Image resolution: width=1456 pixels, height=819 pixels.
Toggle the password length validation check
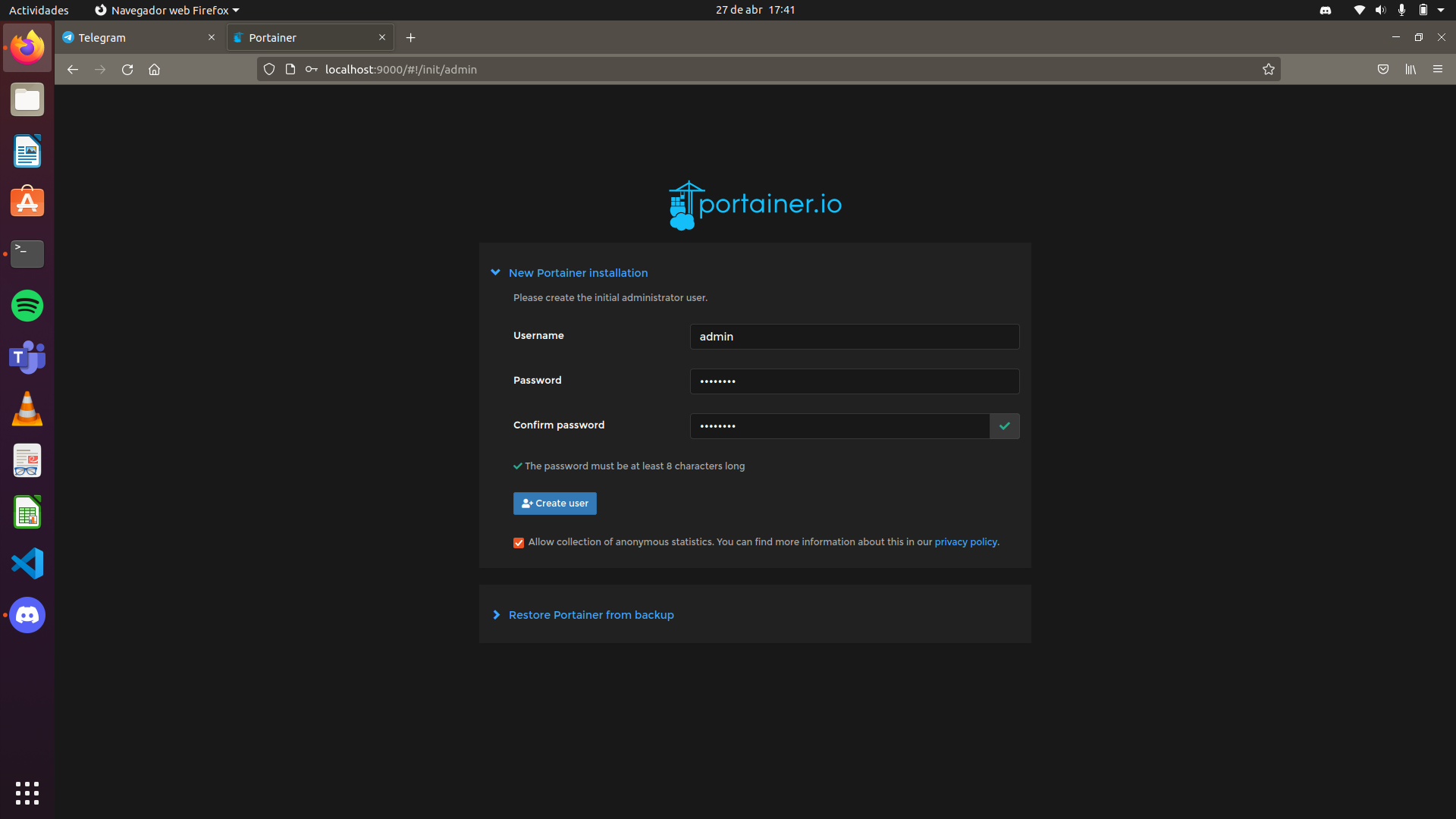[x=517, y=466]
